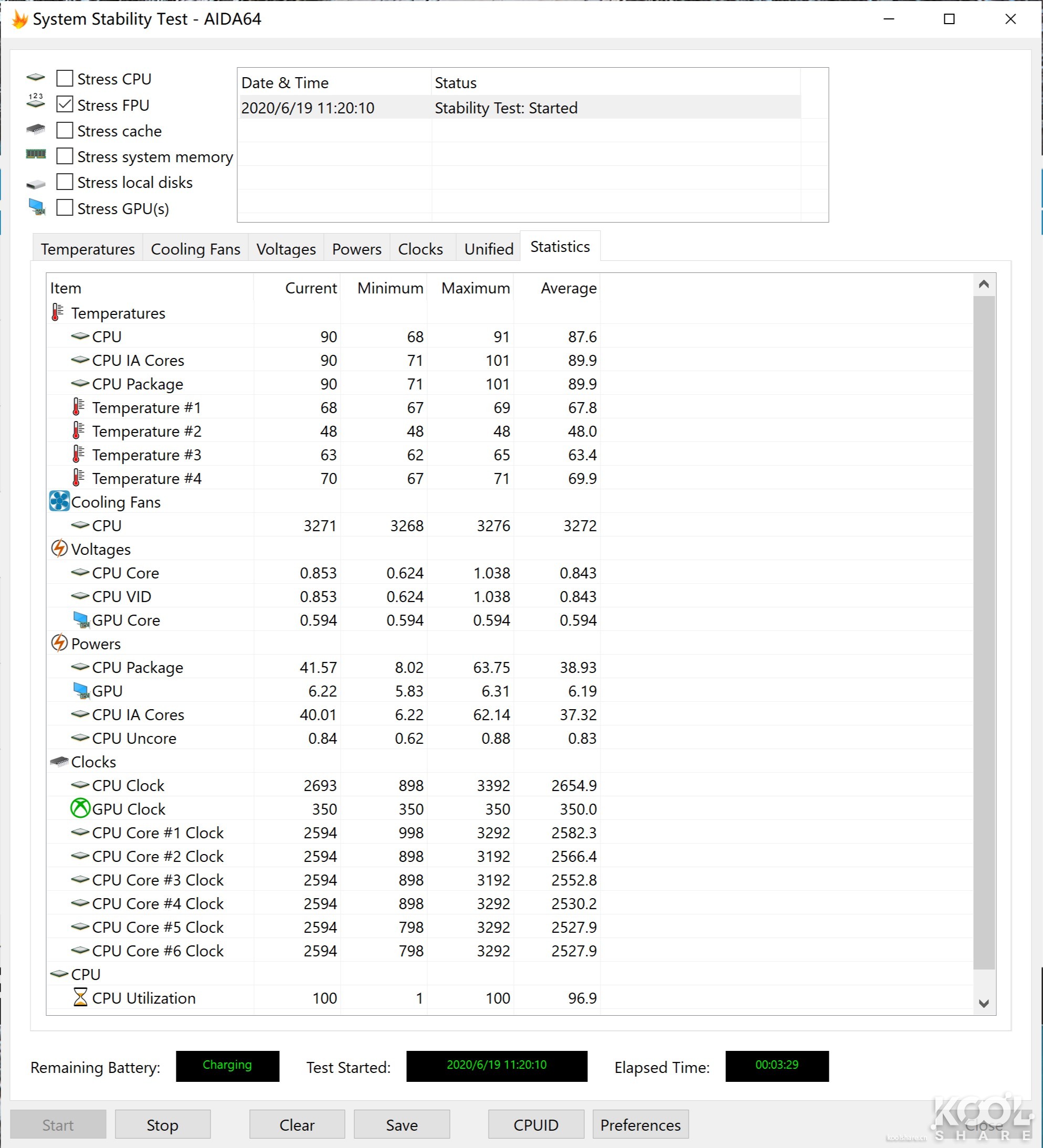Switch to the Temperatures tab
The width and height of the screenshot is (1043, 1148).
pos(87,249)
